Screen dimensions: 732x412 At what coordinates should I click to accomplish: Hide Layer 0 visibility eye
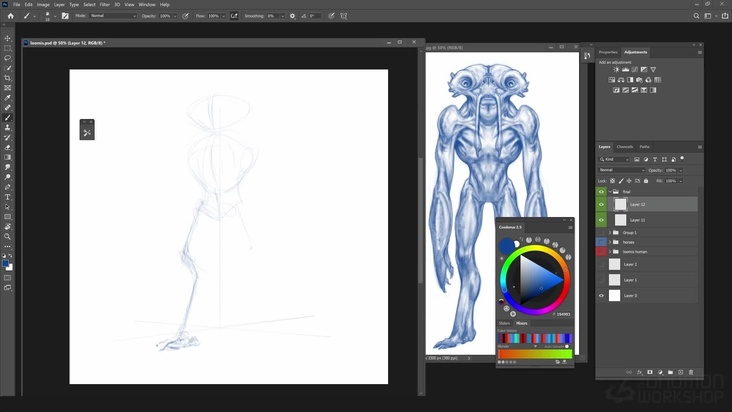pos(601,295)
